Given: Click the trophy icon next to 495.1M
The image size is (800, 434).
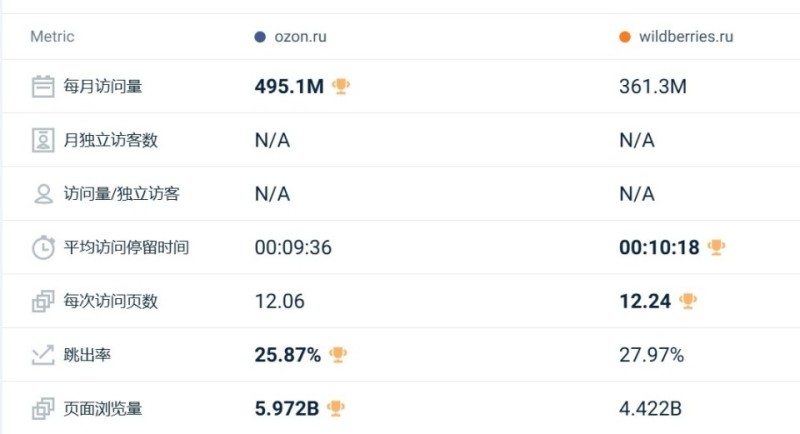Looking at the screenshot, I should pyautogui.click(x=341, y=86).
